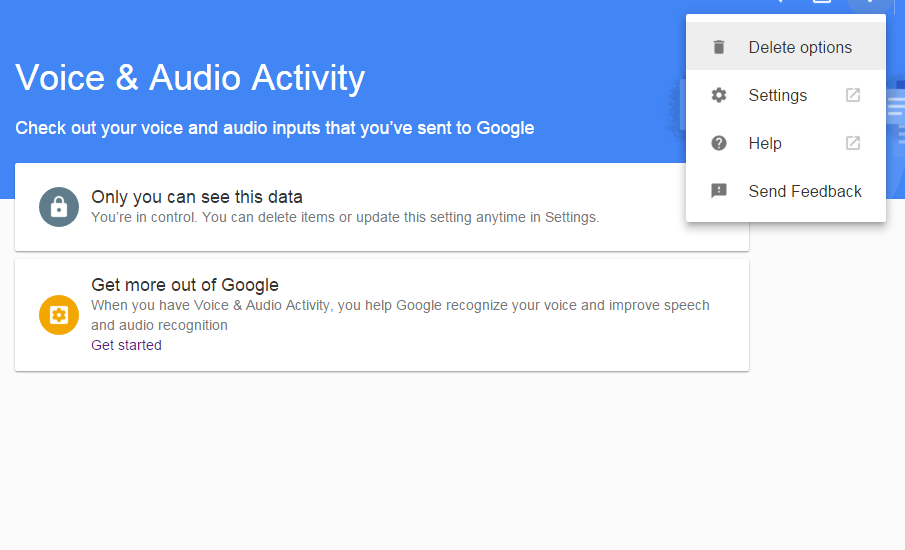Select Send Feedback from the dropdown menu
Viewport: 905px width, 550px height.
(804, 191)
